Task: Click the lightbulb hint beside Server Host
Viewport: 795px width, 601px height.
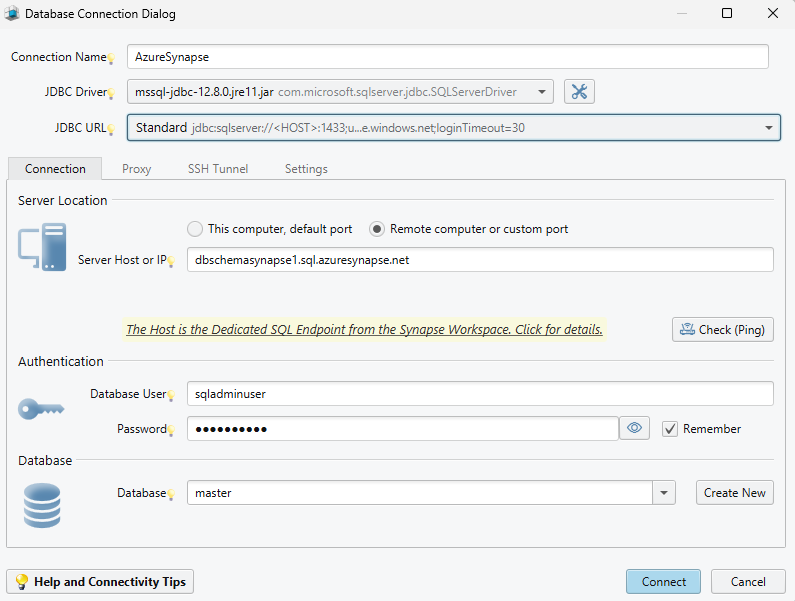Action: point(171,262)
